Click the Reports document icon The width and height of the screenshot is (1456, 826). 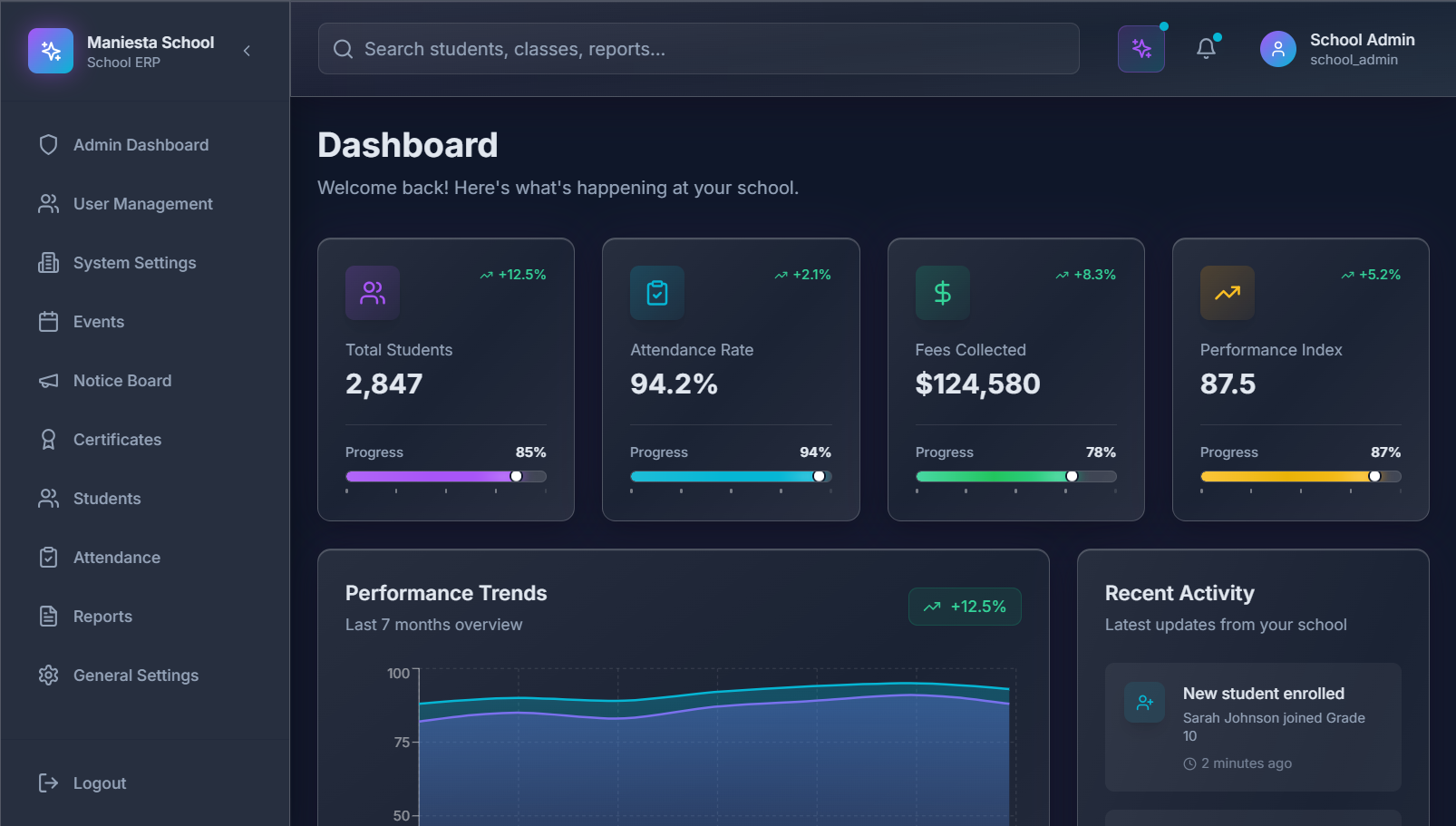[49, 617]
